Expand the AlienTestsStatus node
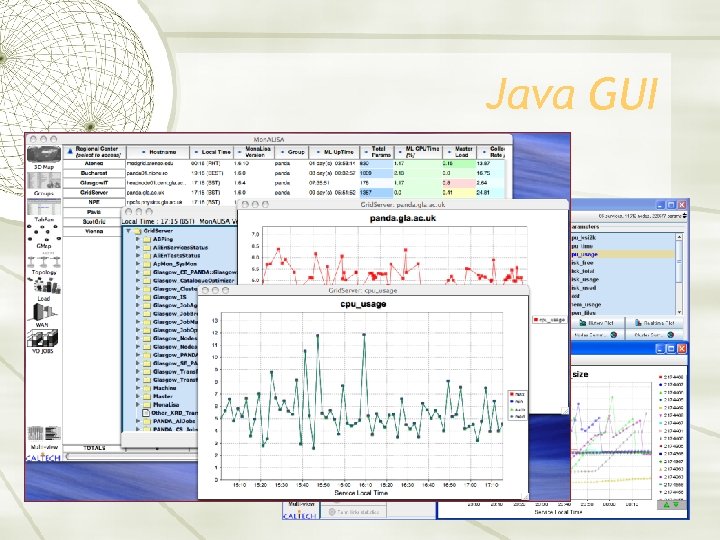 (138, 256)
